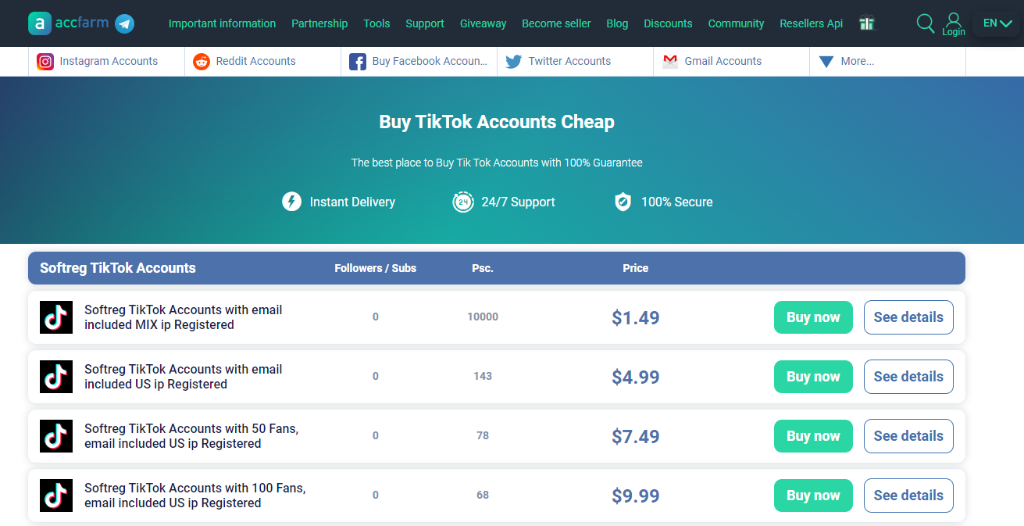
Task: Click the Instant Delivery lightning icon
Action: click(x=291, y=201)
